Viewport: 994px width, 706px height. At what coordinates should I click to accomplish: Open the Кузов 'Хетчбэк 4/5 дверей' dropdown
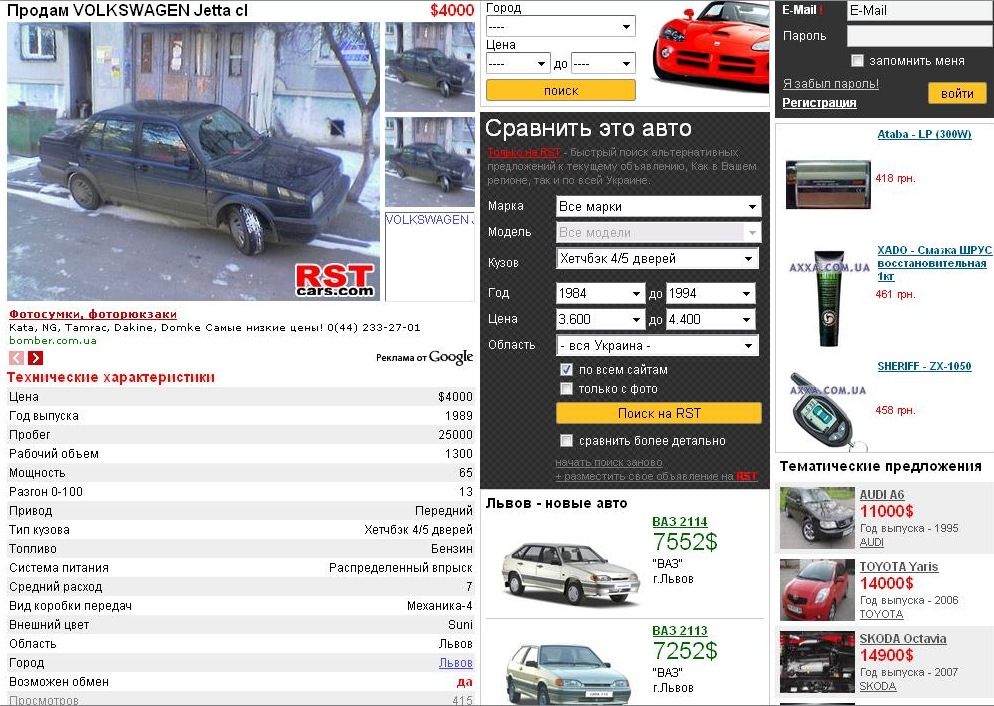[x=657, y=259]
